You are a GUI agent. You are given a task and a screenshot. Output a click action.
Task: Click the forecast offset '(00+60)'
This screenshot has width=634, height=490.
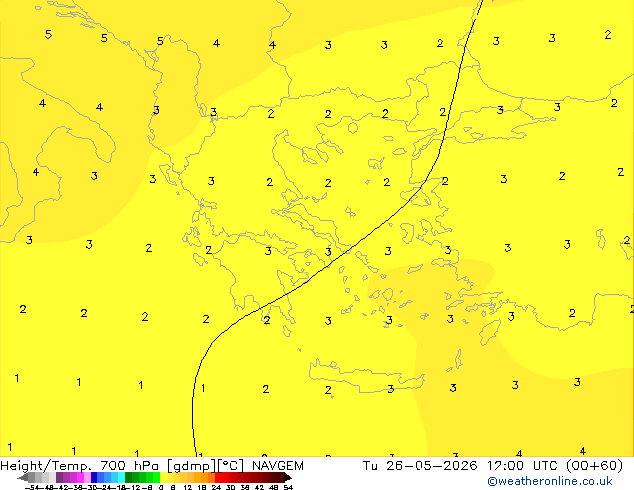pos(594,466)
